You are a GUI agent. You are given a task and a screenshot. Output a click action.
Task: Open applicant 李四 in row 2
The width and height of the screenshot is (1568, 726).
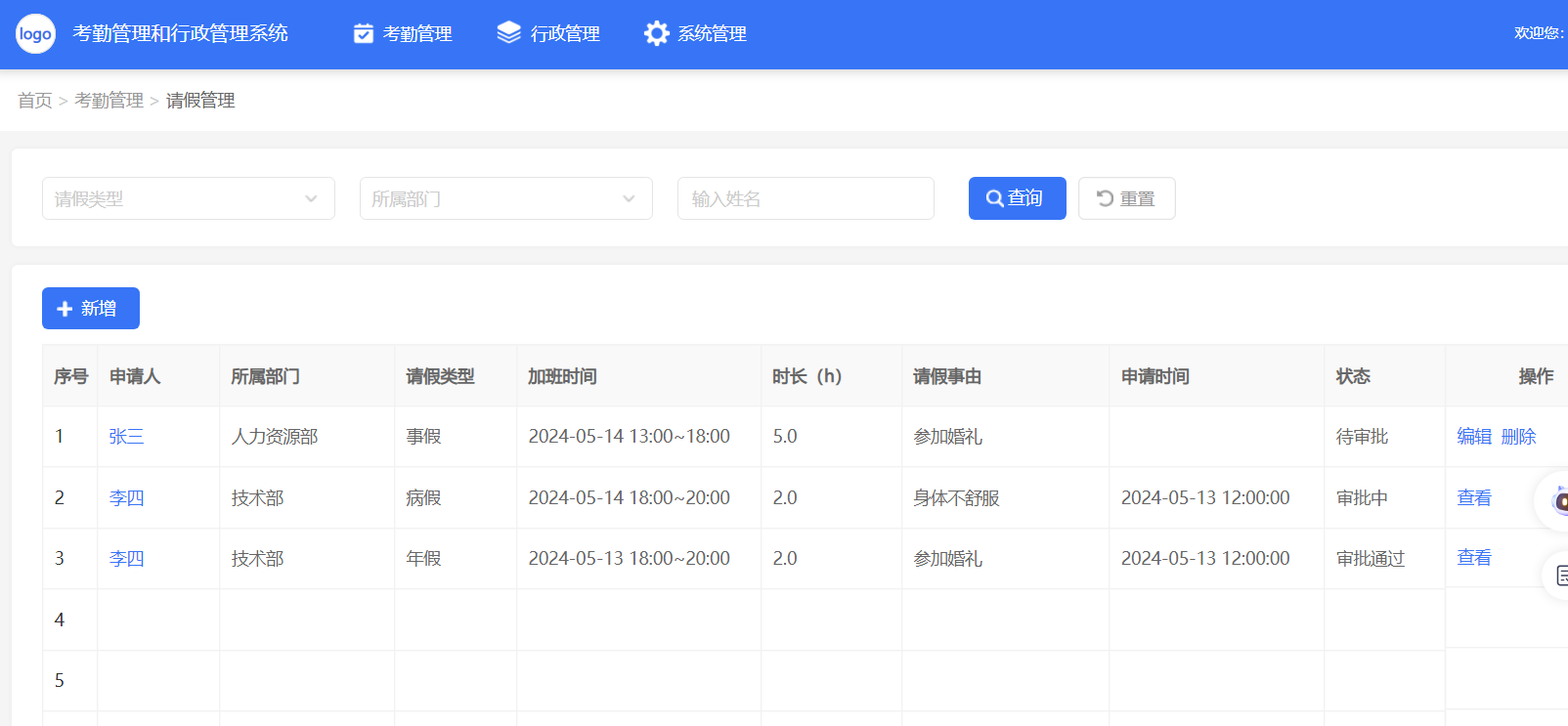click(126, 498)
